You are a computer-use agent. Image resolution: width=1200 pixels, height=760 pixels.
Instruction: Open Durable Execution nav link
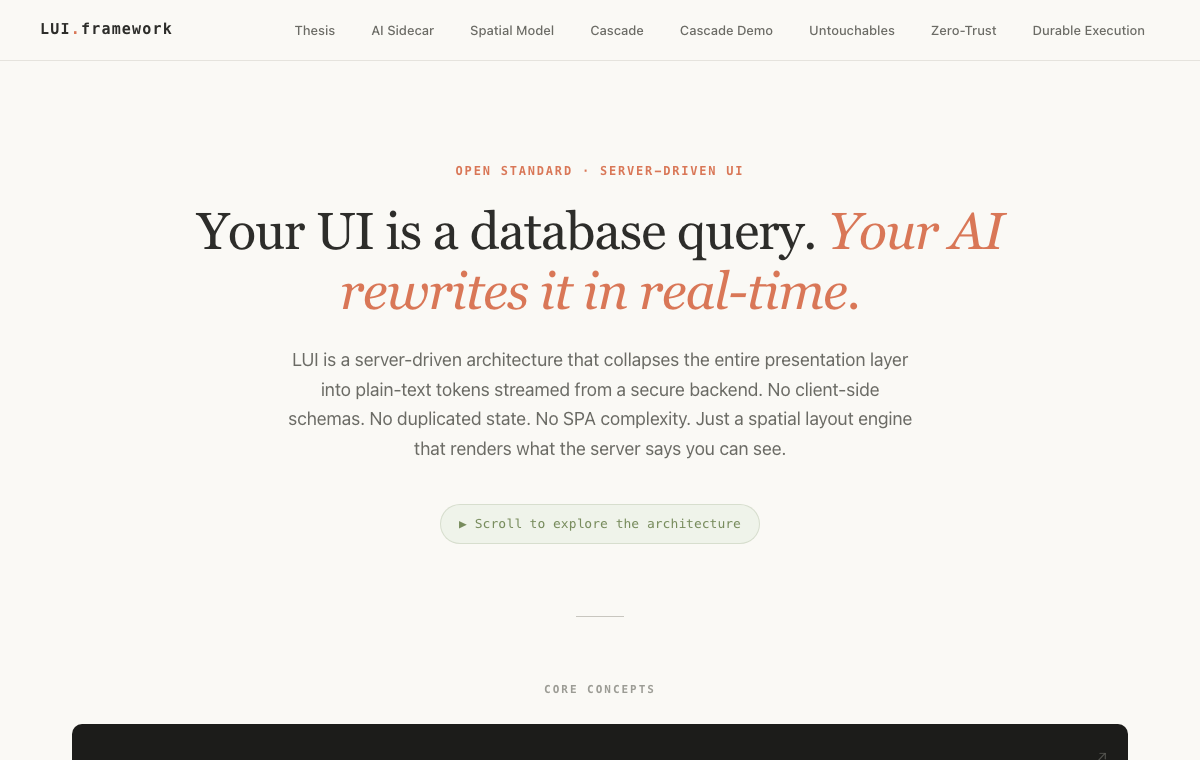pos(1088,31)
